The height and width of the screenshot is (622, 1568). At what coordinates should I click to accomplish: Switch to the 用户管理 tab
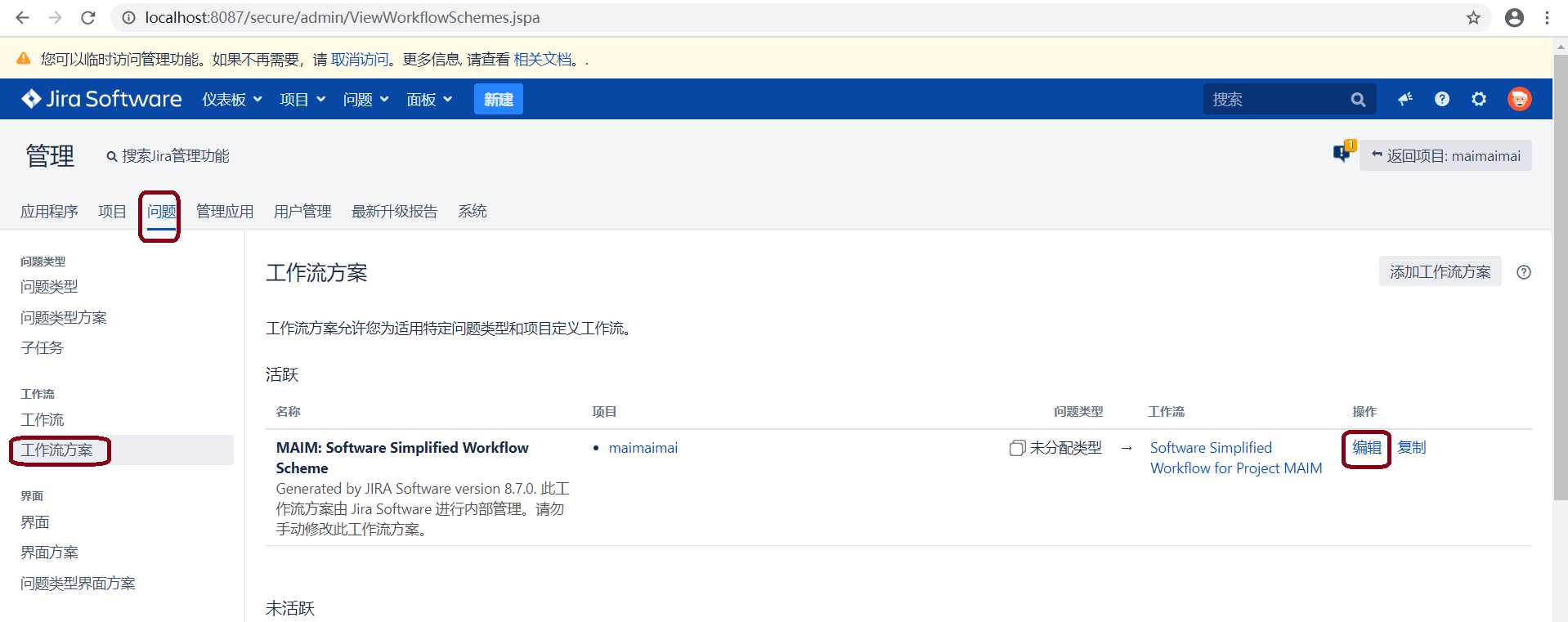coord(302,211)
